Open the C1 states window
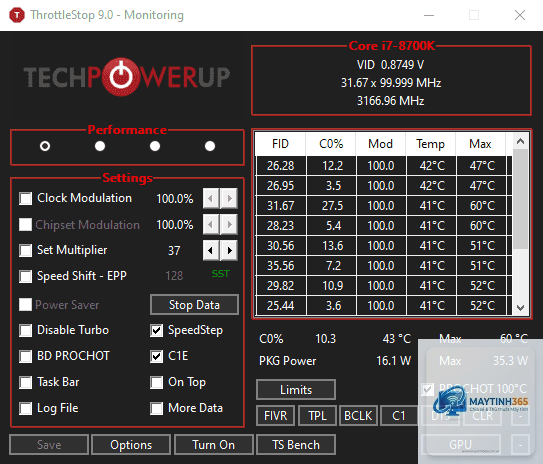This screenshot has width=543, height=464. pyautogui.click(x=399, y=416)
